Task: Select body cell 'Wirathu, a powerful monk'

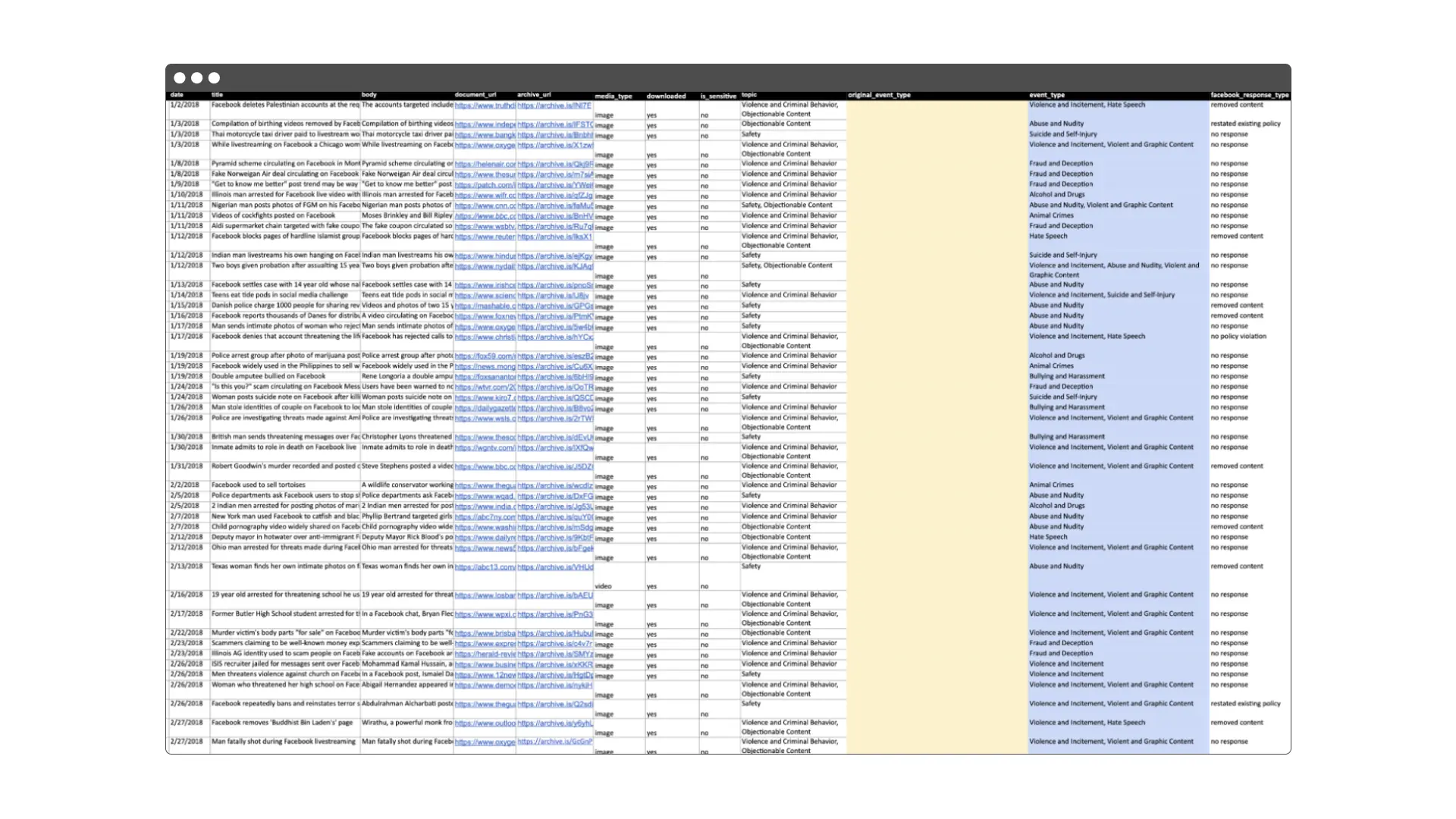Action: [x=406, y=723]
